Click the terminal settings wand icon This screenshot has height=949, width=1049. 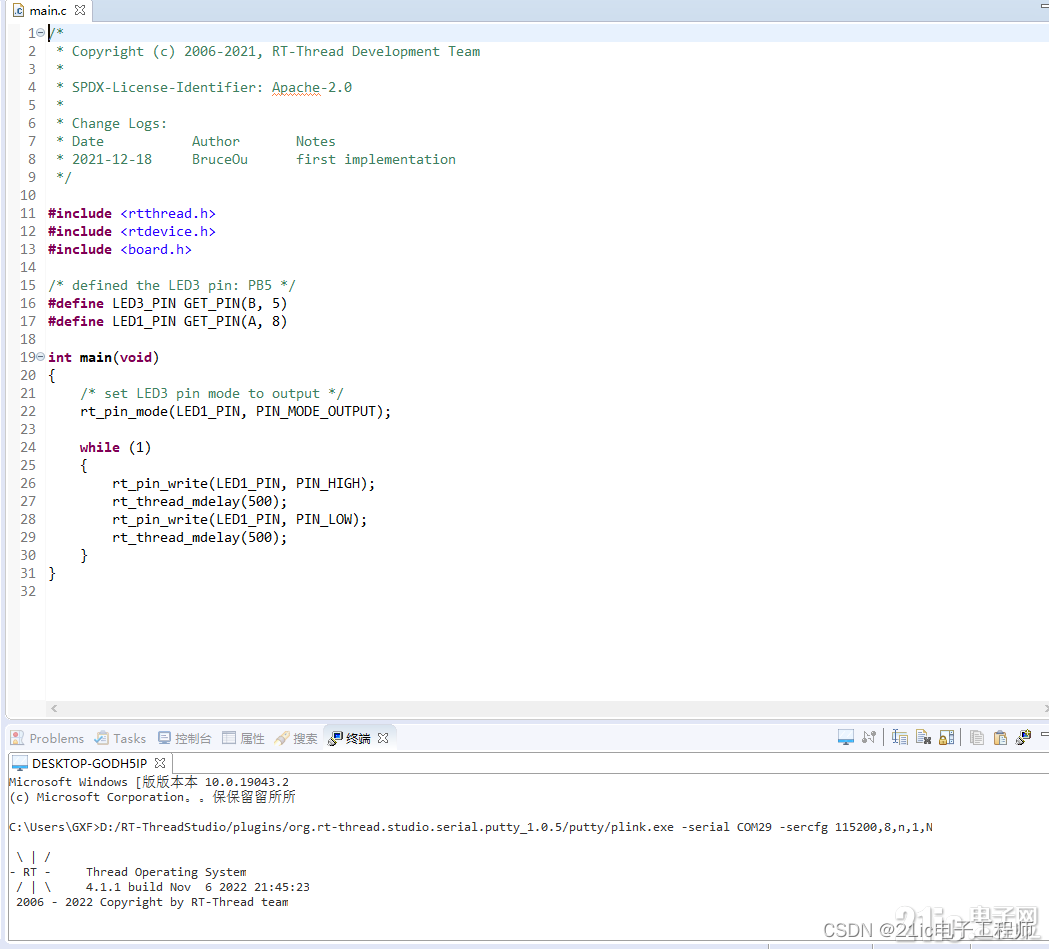pos(1024,737)
